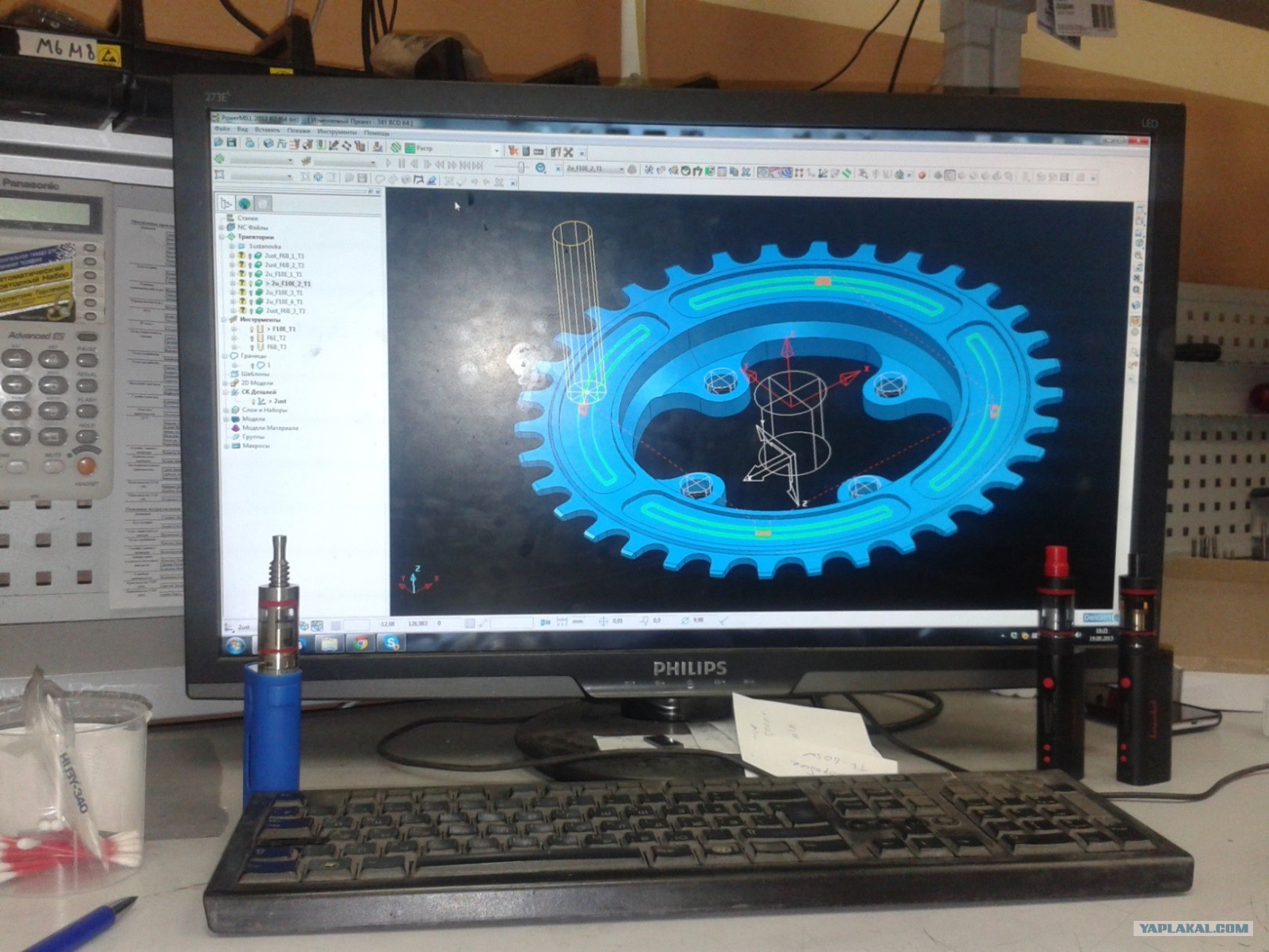Toggle light bulb for toolpath 2u_F10E_3_T1
Screen dimensions: 1269x952
click(x=250, y=292)
